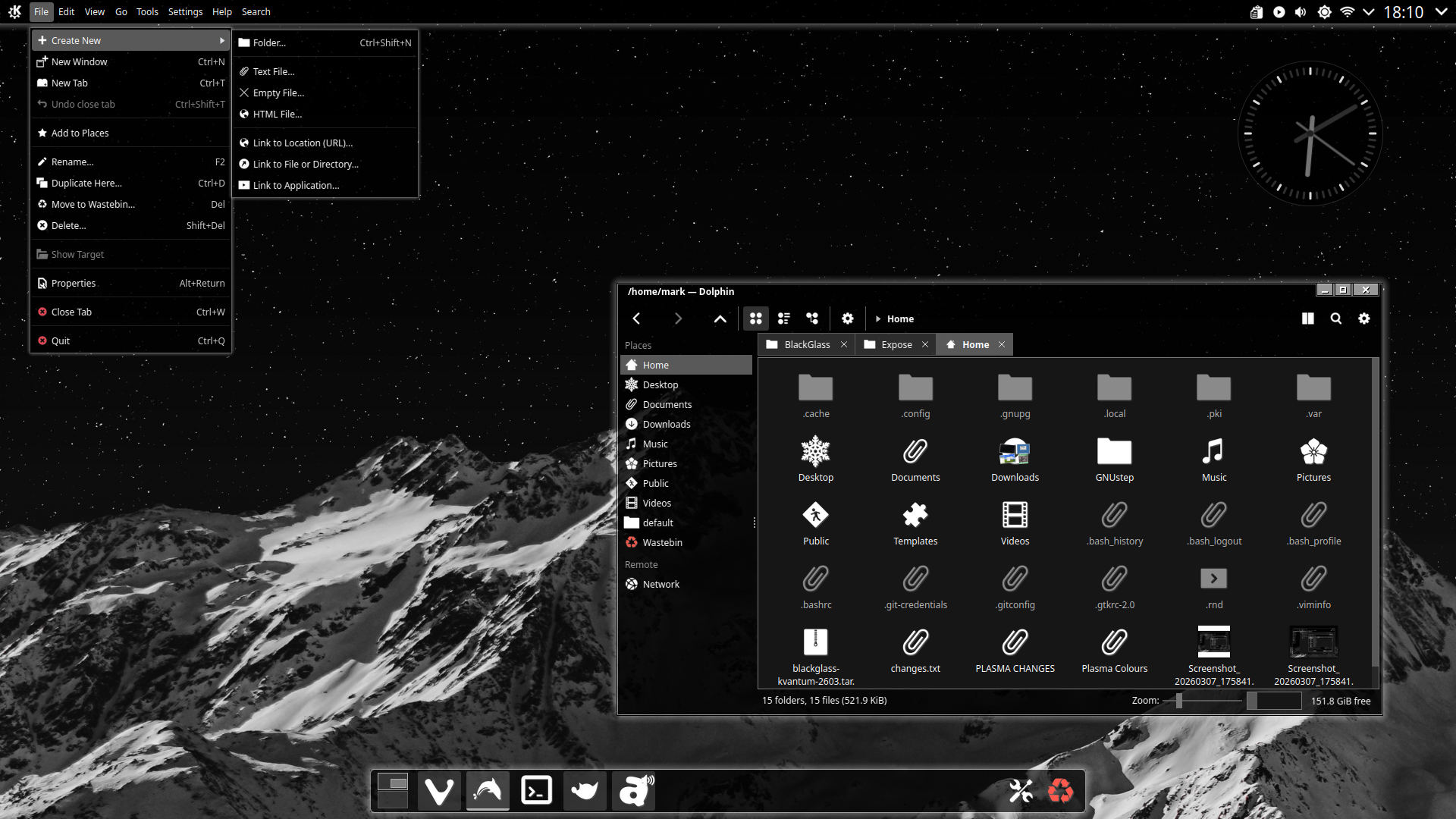1456x819 pixels.
Task: Switch to Icons view mode
Action: click(x=755, y=318)
